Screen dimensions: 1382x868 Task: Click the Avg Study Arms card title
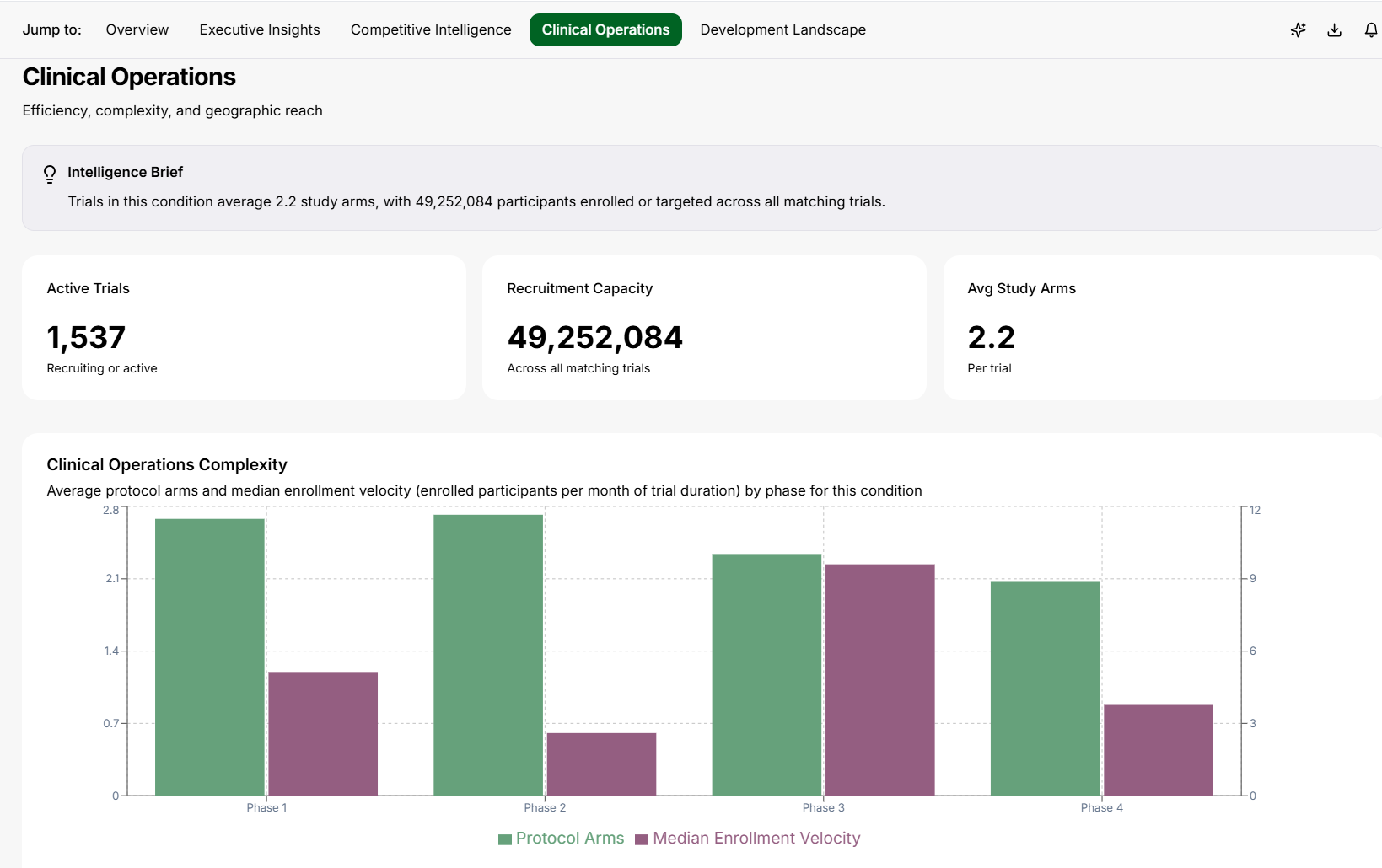pos(1022,288)
